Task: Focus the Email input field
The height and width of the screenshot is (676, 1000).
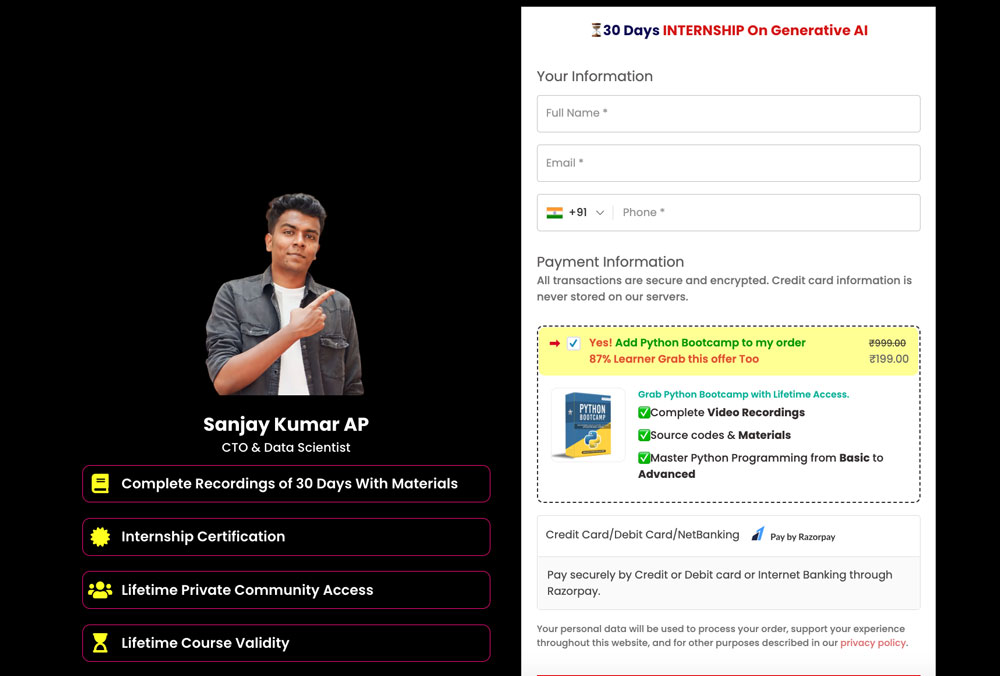Action: pyautogui.click(x=728, y=163)
